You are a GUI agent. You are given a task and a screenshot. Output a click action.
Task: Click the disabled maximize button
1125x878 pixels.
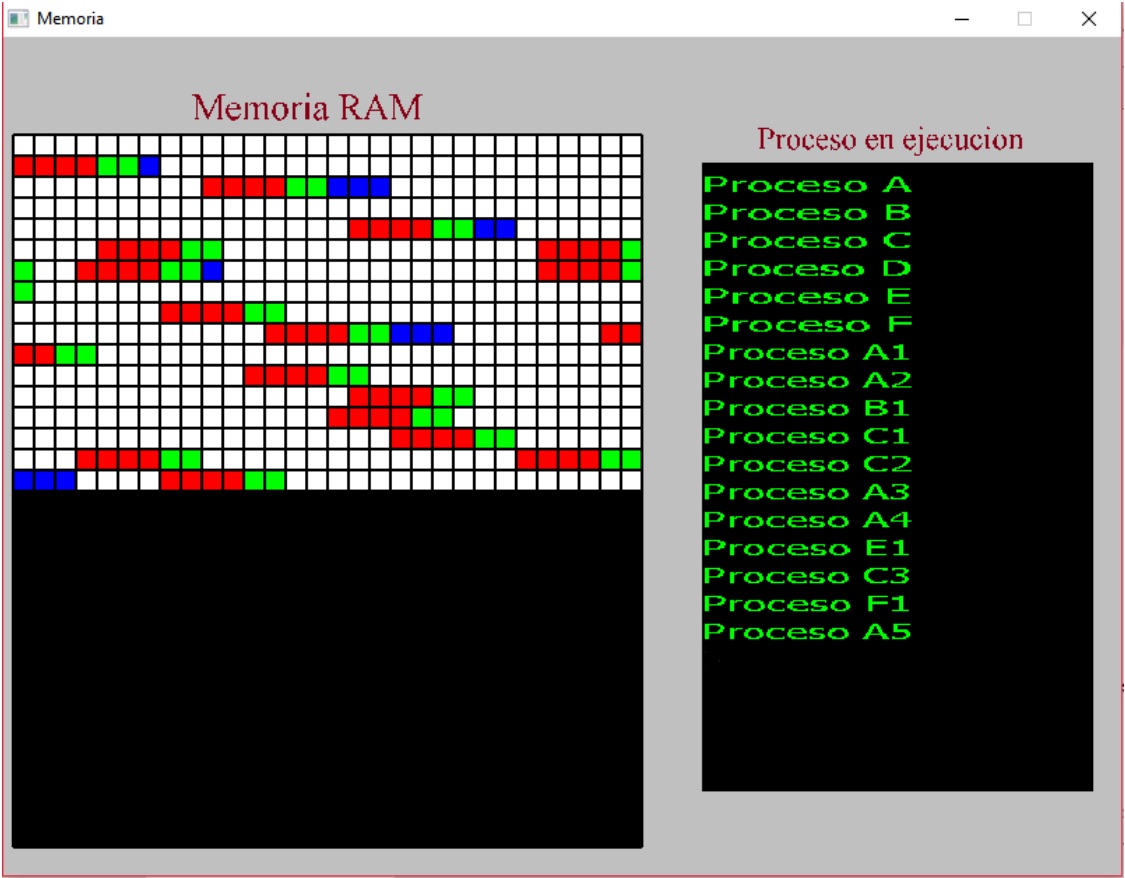(x=1025, y=19)
